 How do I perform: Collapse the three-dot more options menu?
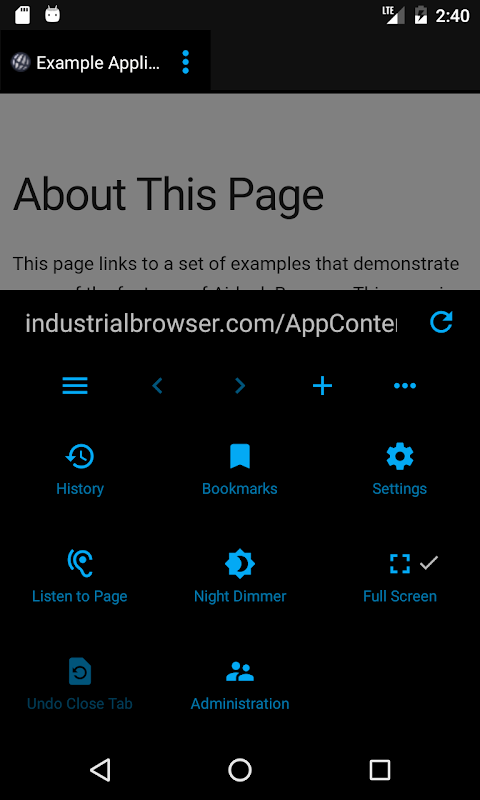[x=405, y=386]
